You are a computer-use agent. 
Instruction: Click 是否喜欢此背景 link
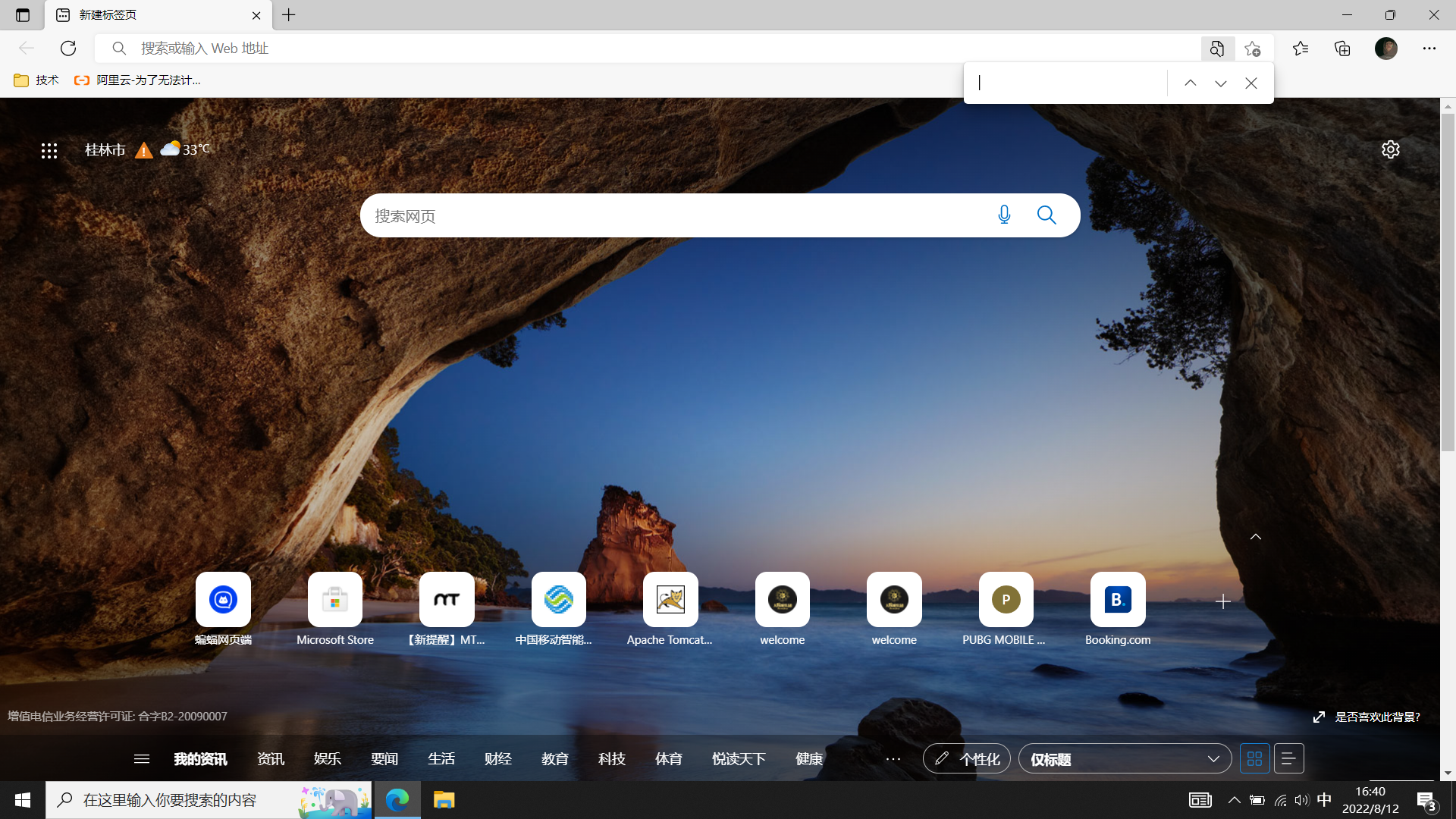pos(1376,717)
